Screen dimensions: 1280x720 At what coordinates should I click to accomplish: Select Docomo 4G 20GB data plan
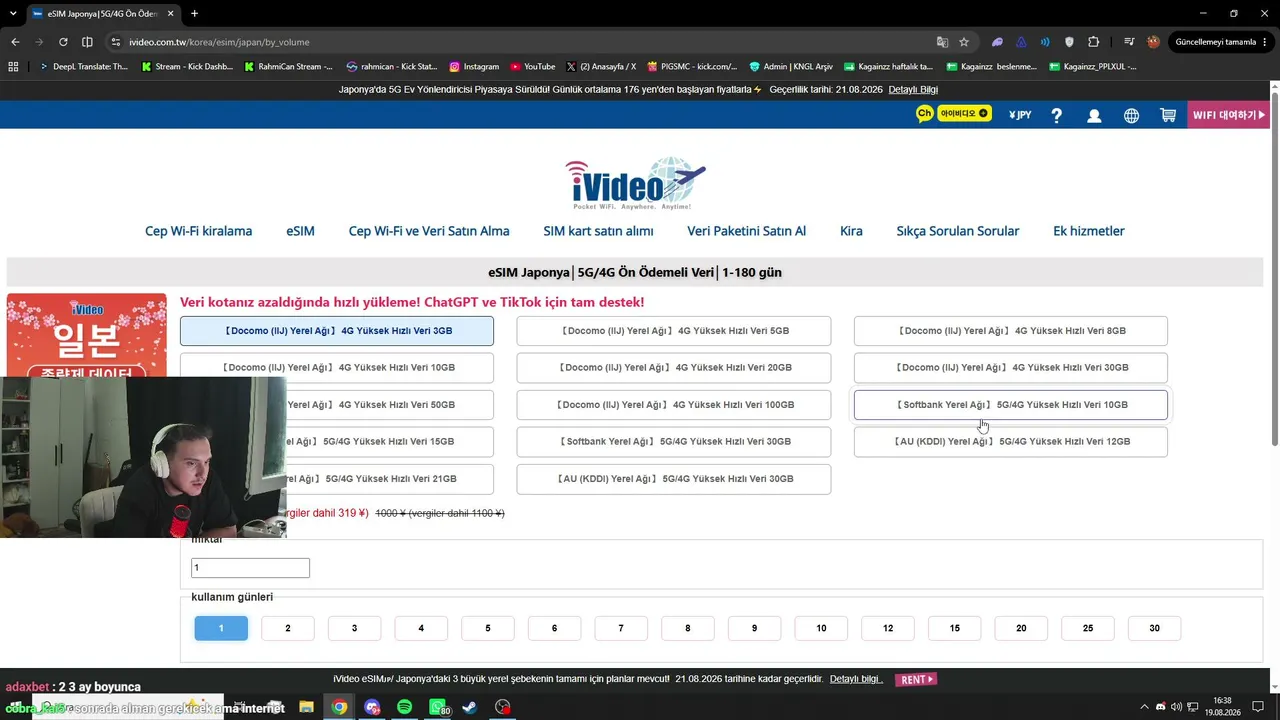(x=674, y=368)
